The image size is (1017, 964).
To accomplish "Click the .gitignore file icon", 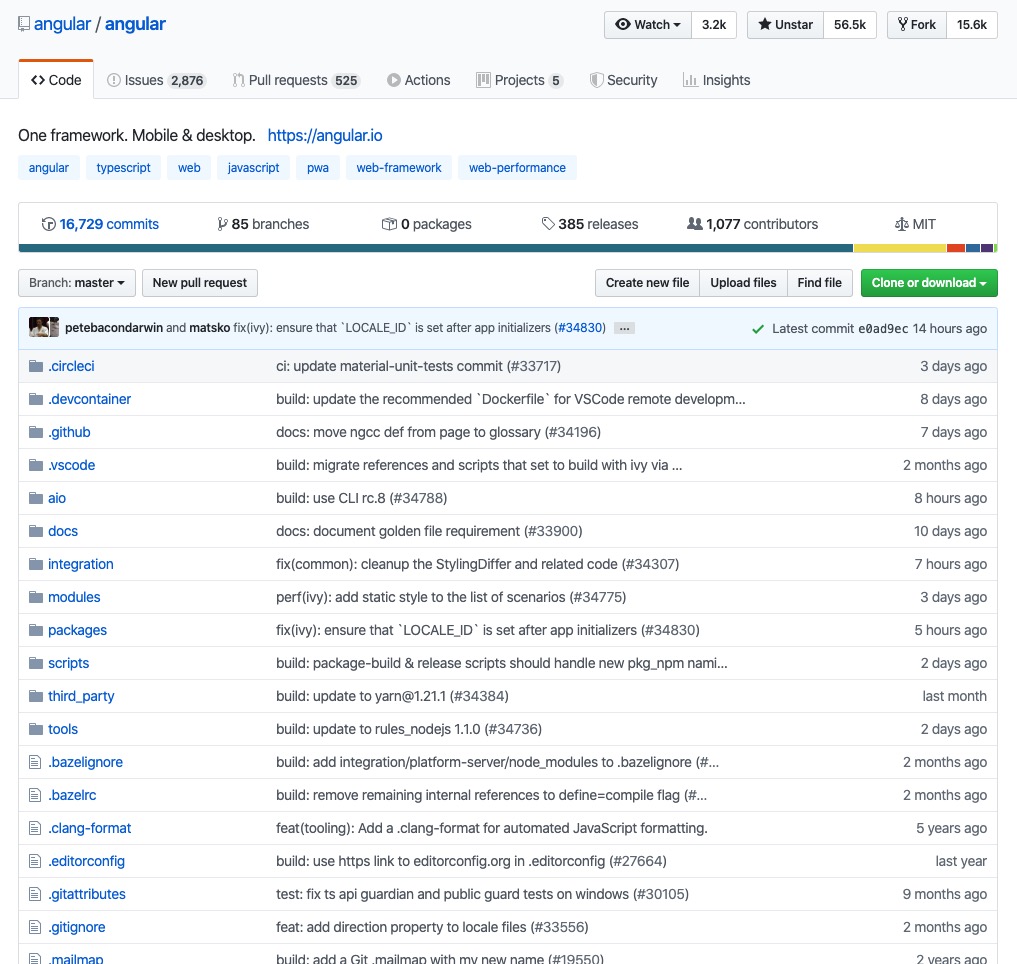I will pyautogui.click(x=35, y=928).
